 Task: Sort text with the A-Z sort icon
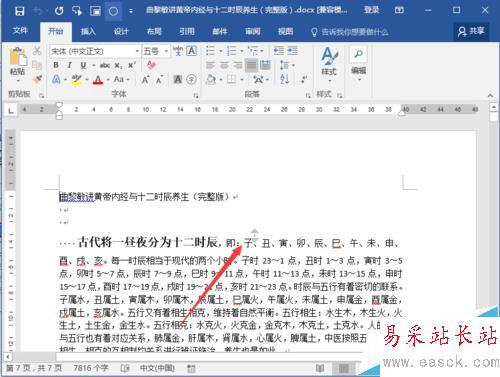[285, 79]
